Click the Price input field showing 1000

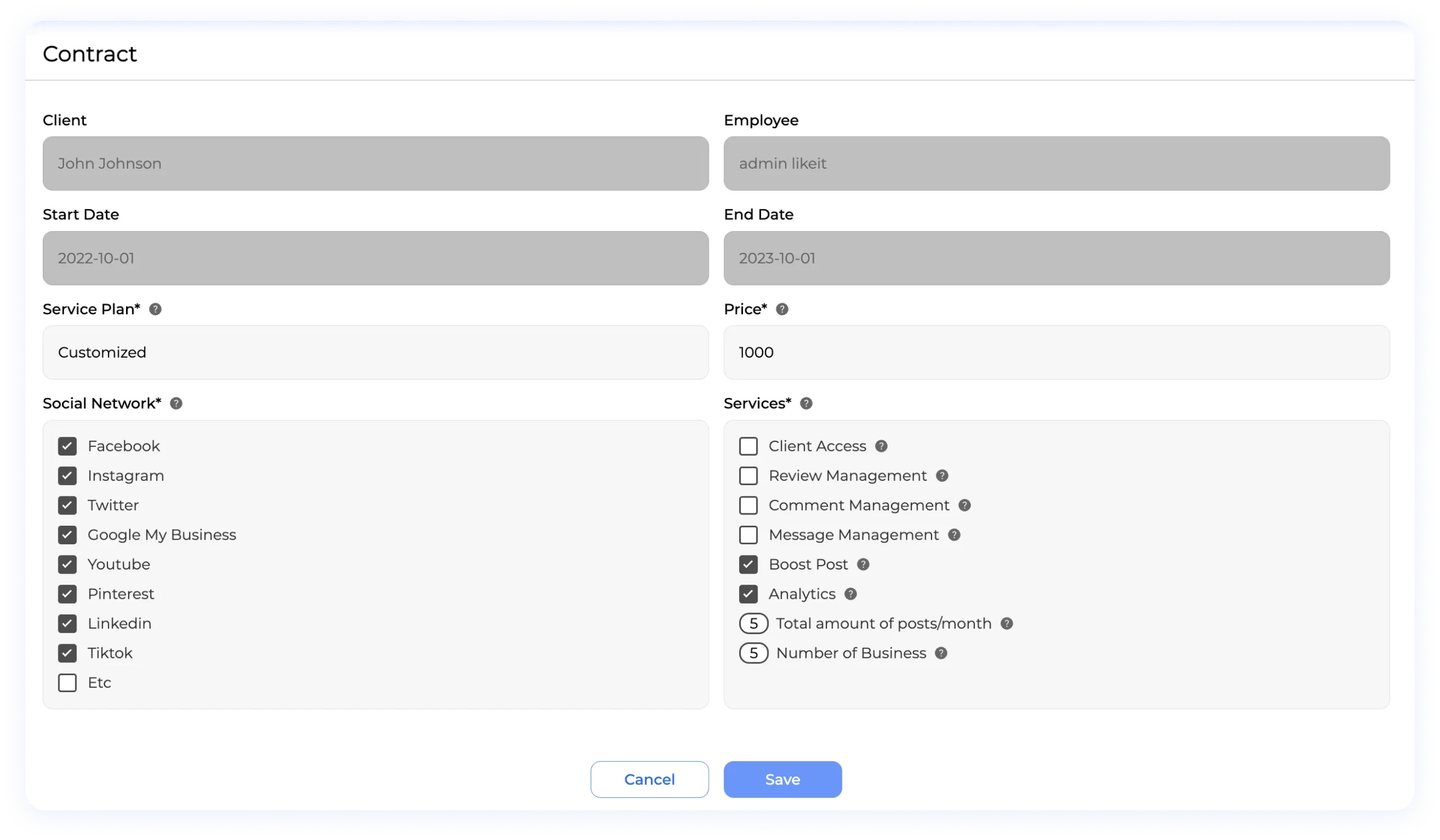point(1056,353)
